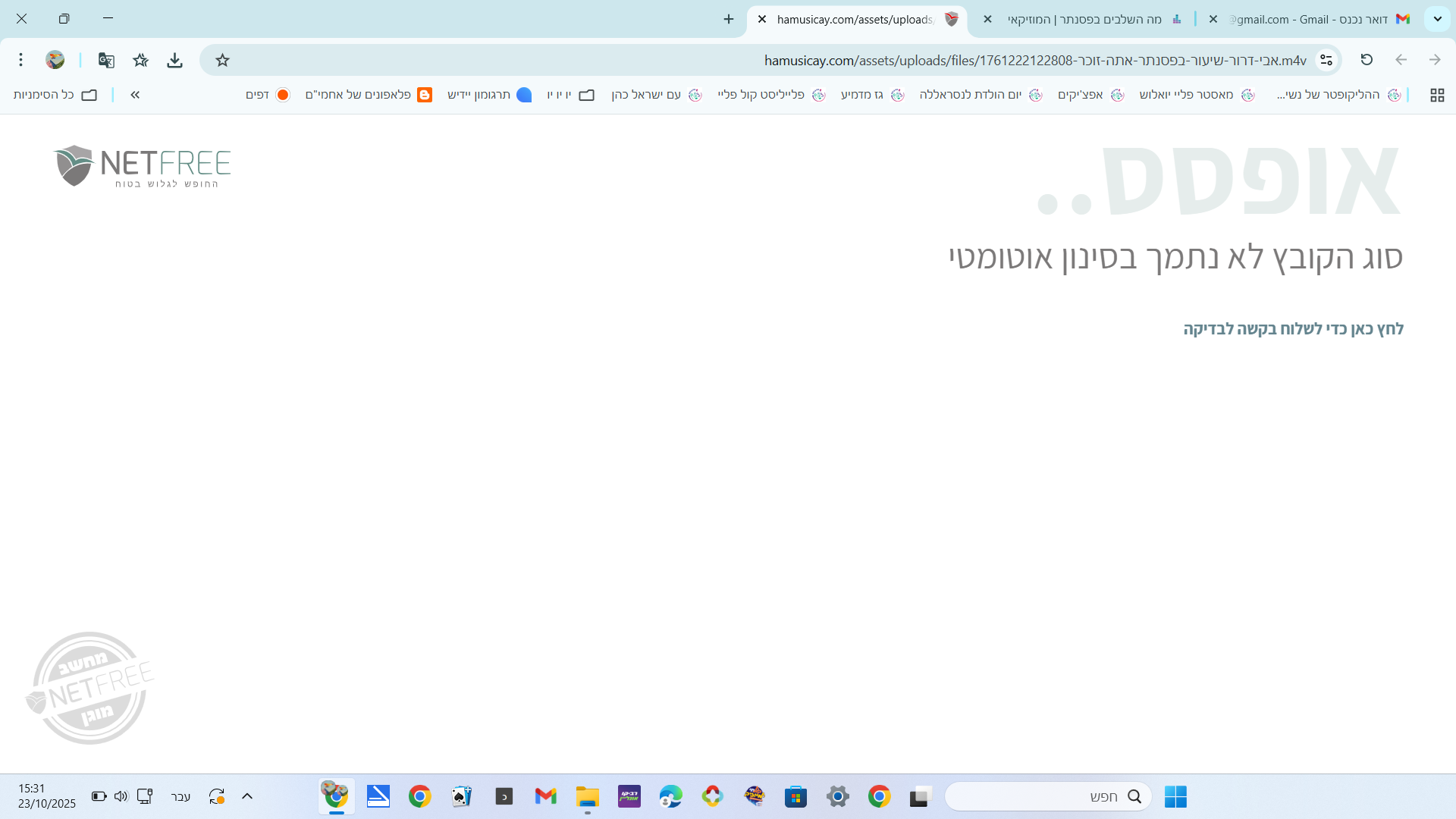
Task: Reload the current page
Action: pyautogui.click(x=1367, y=60)
